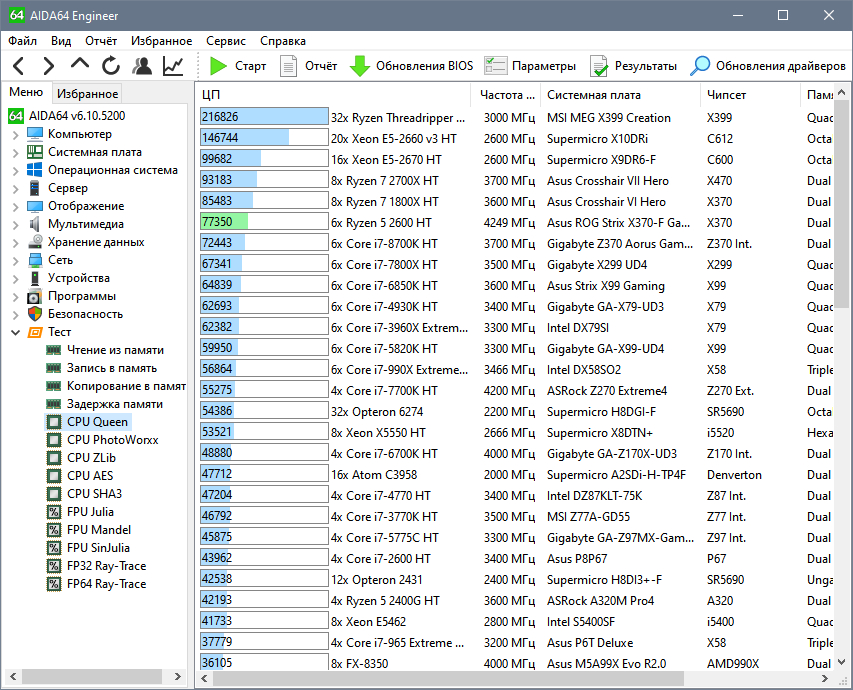This screenshot has height=690, width=853.
Task: Expand Операционная система tree node
Action: coord(16,170)
